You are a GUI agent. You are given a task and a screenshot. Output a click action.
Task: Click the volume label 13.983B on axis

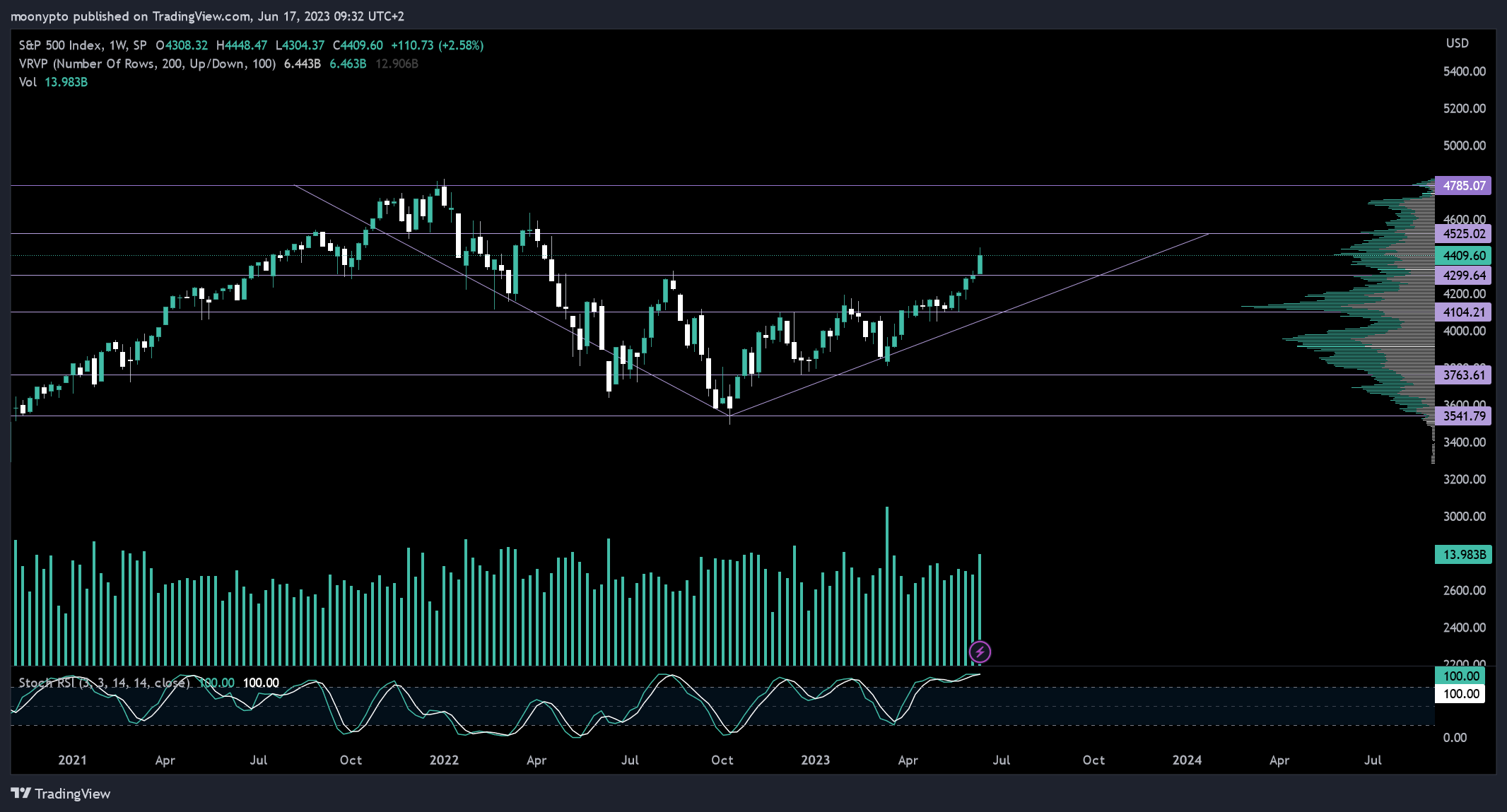coord(1463,555)
